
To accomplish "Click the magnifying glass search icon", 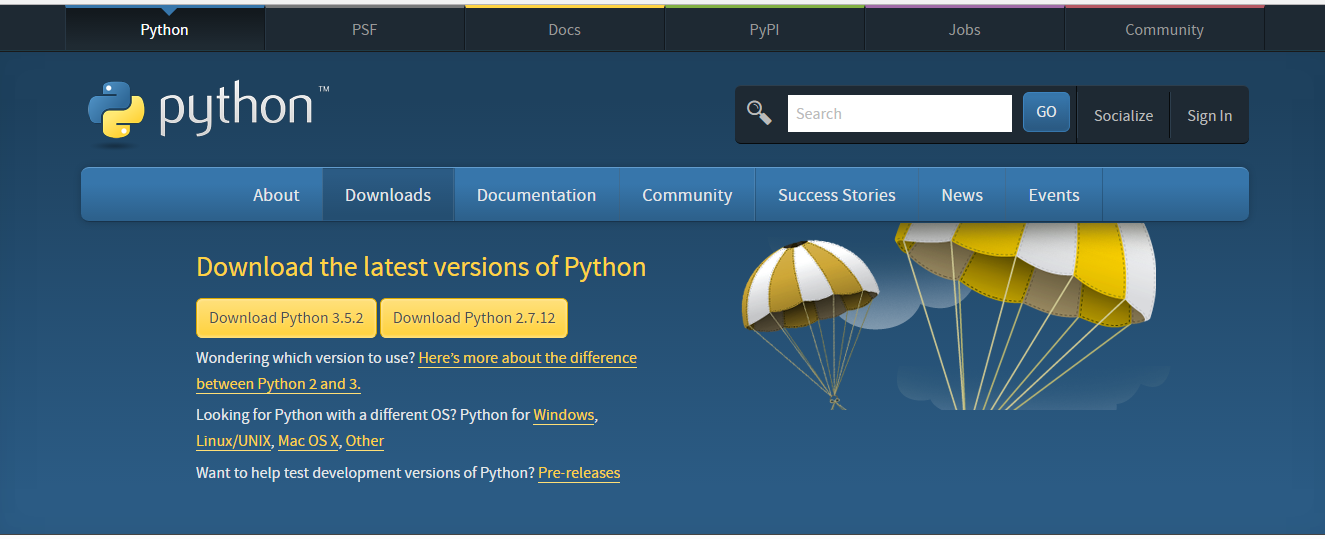I will click(759, 113).
